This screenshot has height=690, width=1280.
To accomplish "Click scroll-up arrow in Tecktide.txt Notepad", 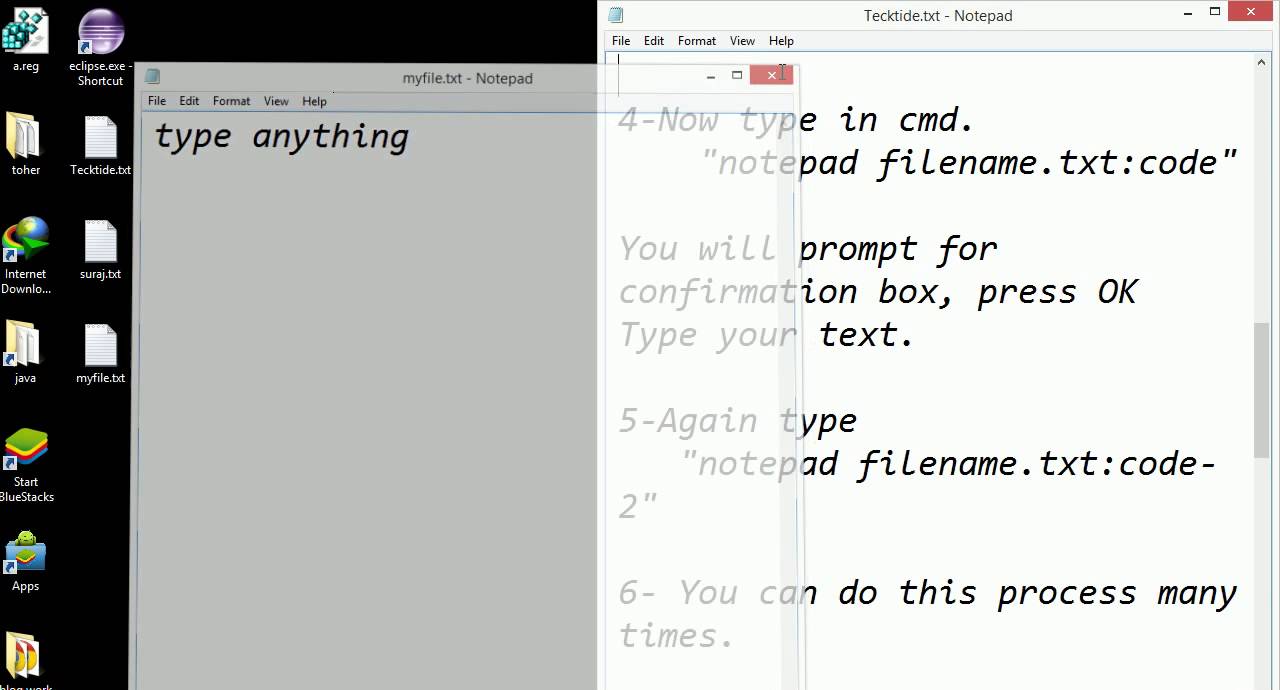I will pos(1261,62).
